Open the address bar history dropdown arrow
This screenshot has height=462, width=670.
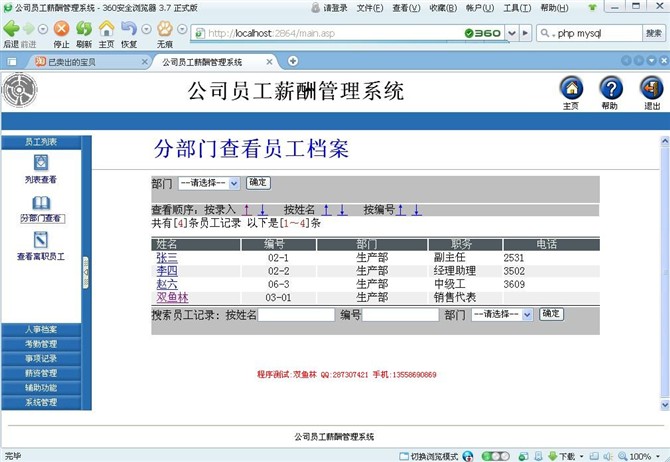click(x=512, y=33)
